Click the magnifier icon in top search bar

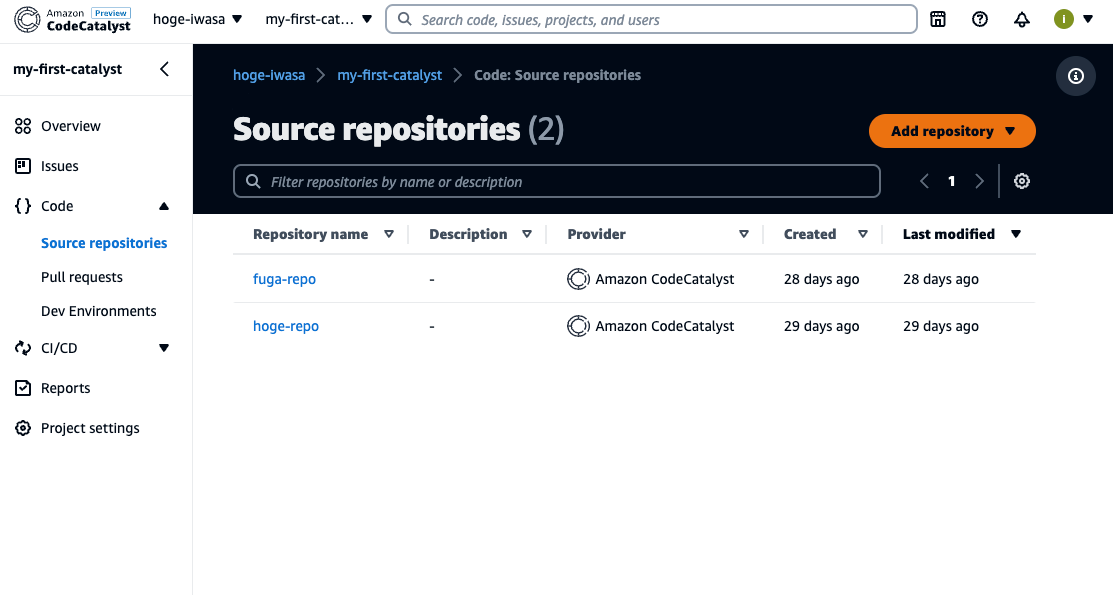pos(405,19)
